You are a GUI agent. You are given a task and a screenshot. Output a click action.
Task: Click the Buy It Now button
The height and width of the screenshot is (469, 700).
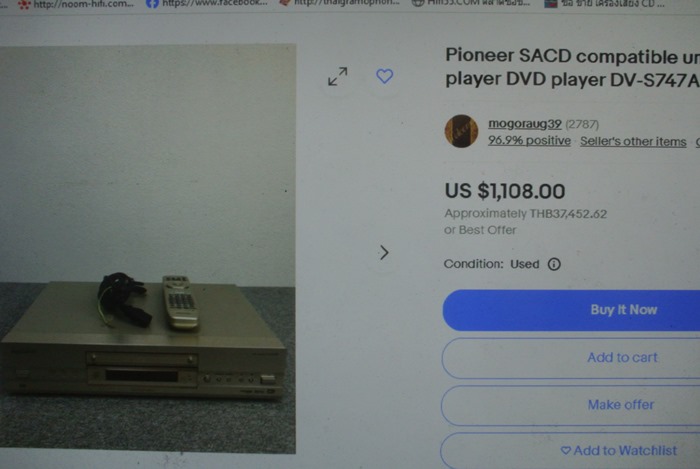pyautogui.click(x=571, y=310)
